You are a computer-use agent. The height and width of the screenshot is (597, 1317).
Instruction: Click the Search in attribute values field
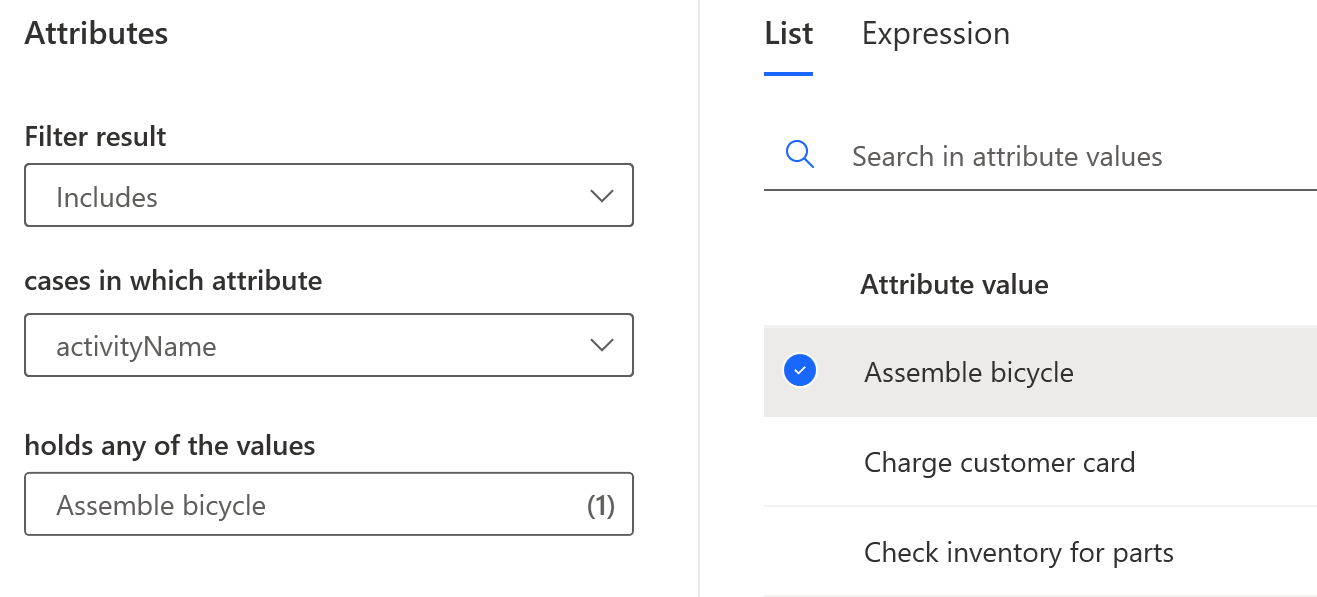[x=1007, y=156]
